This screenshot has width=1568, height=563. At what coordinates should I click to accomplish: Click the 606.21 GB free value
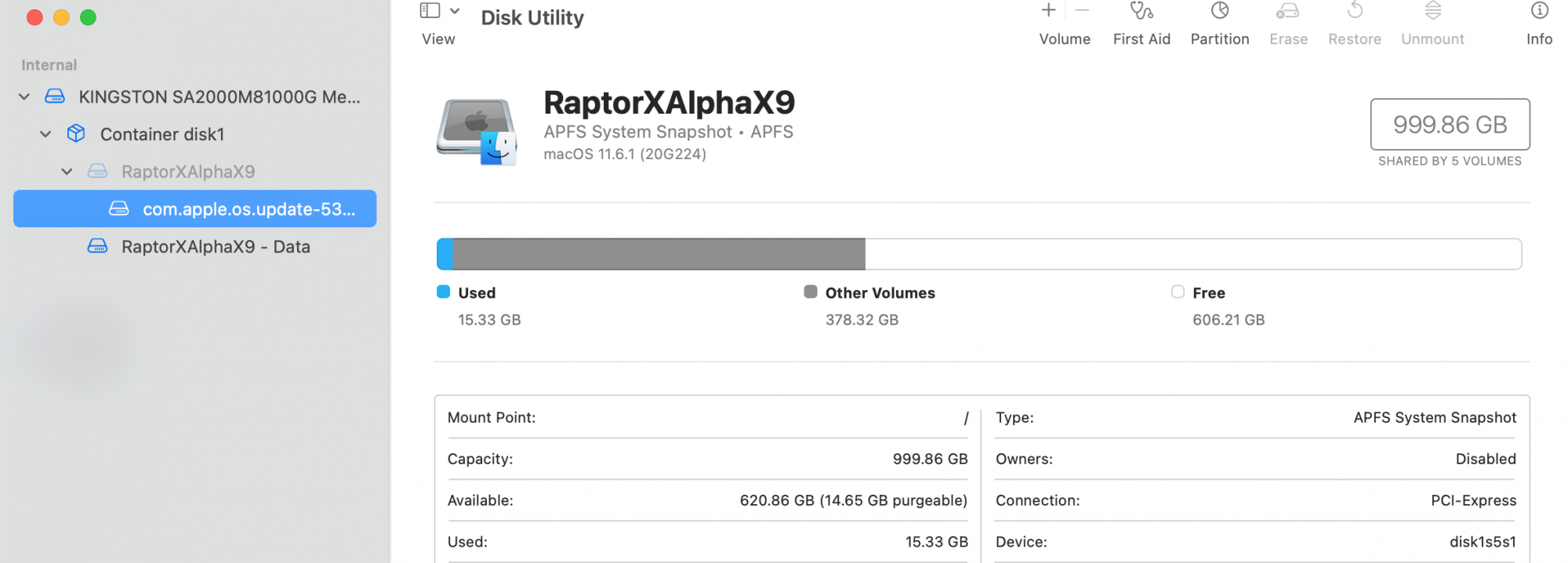coord(1229,320)
